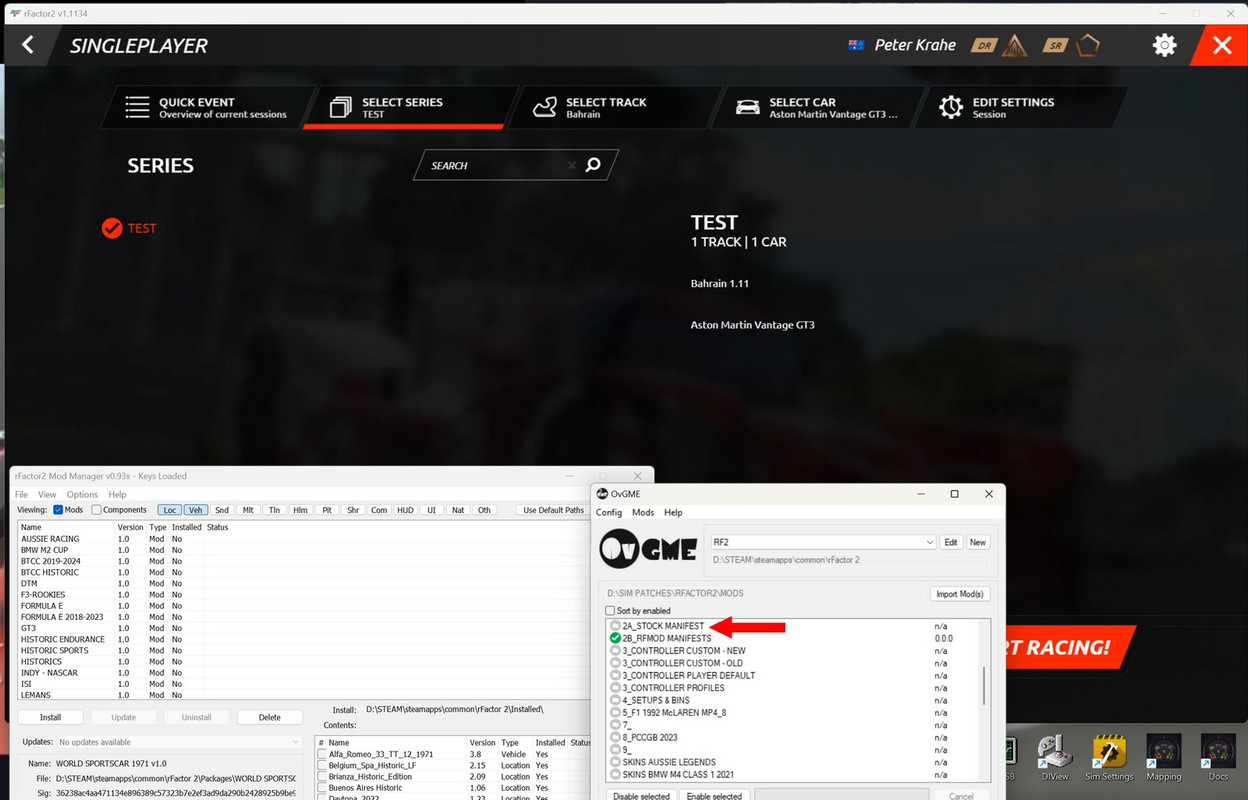The image size is (1248, 800).
Task: Open the Docs desktop shortcut
Action: tap(1218, 759)
